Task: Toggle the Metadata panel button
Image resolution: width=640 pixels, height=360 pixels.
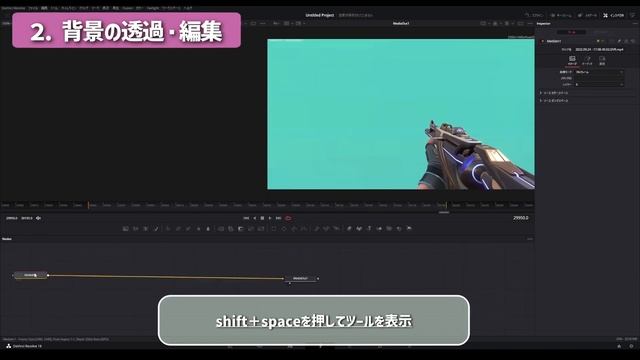Action: (588, 15)
